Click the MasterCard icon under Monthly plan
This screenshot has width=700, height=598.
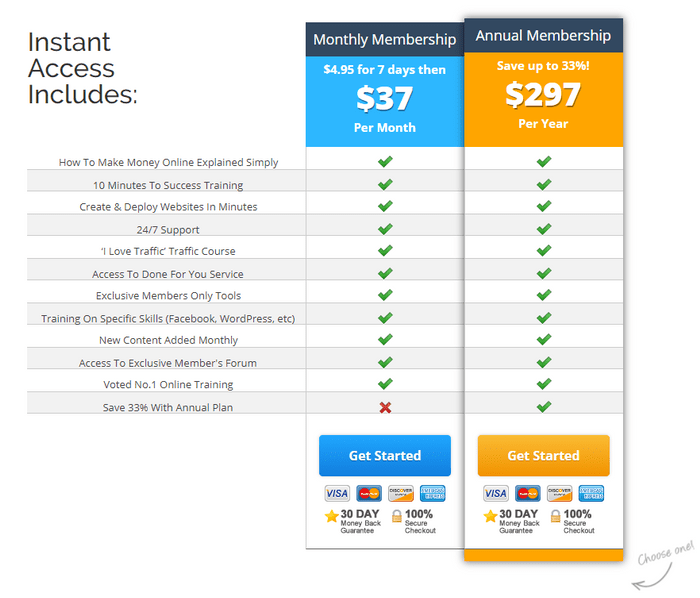point(369,493)
